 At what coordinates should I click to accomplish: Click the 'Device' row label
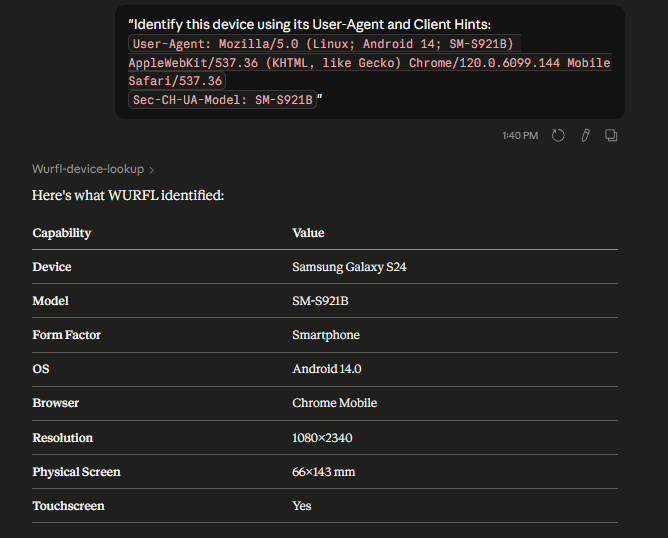coord(52,267)
